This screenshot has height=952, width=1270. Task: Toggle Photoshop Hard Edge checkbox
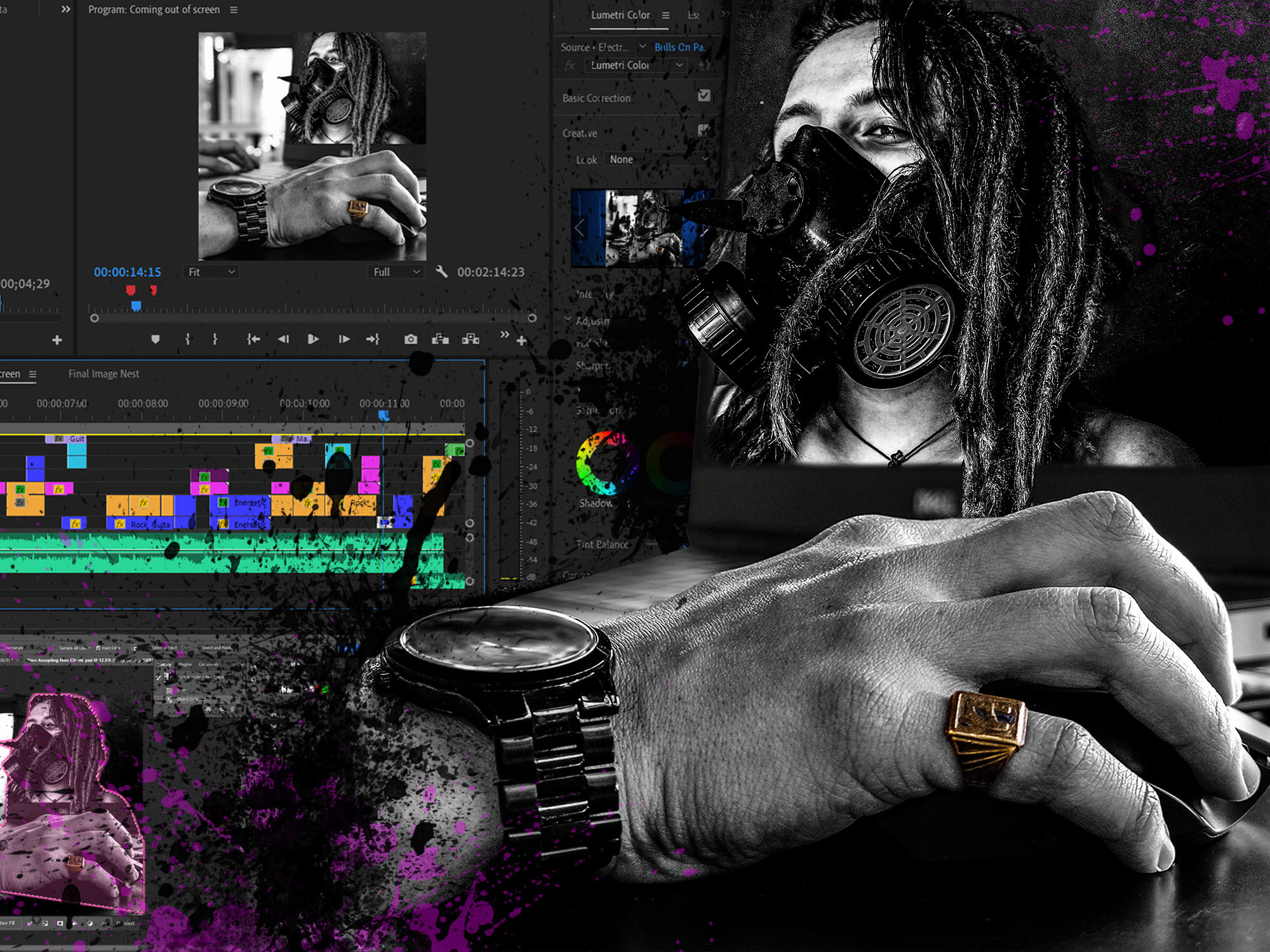[98, 648]
